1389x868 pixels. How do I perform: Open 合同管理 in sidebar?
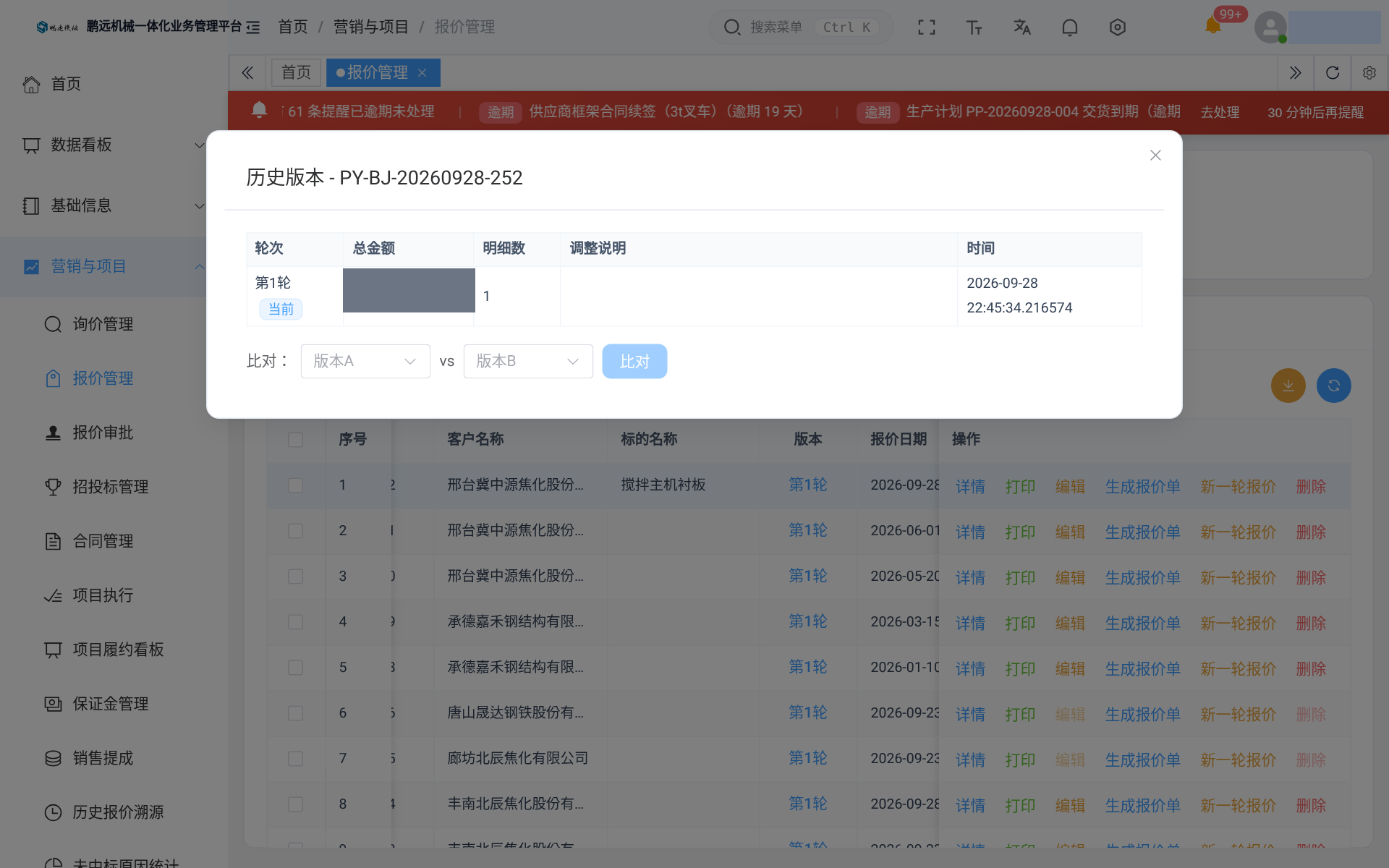(103, 541)
